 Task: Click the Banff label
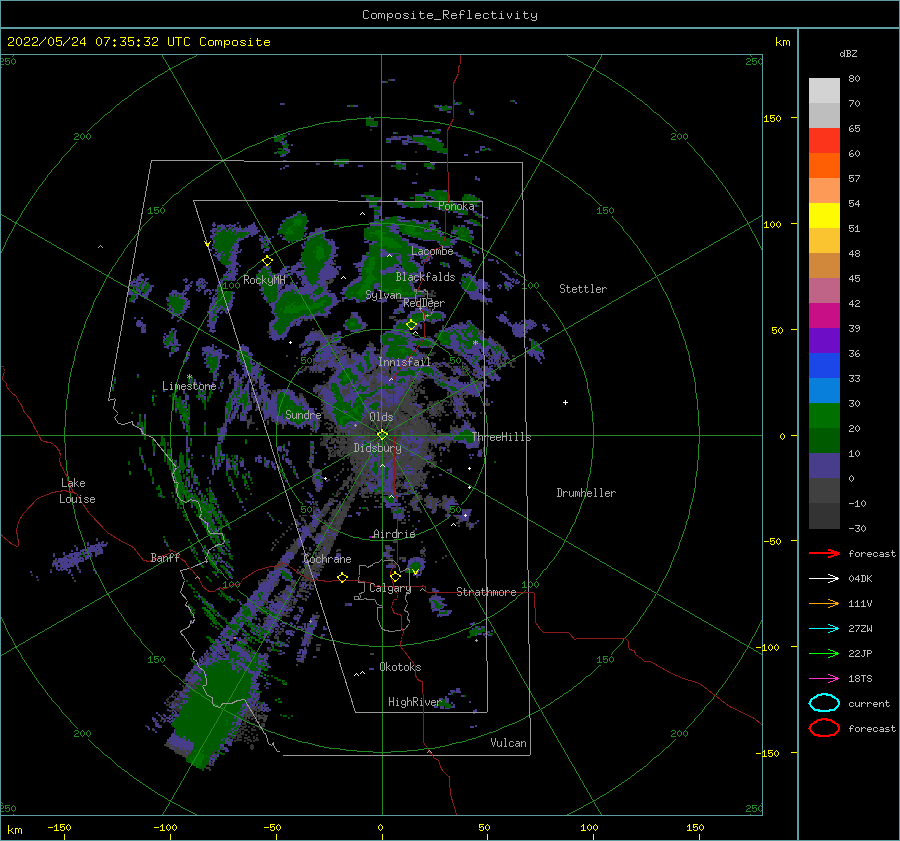tap(165, 558)
